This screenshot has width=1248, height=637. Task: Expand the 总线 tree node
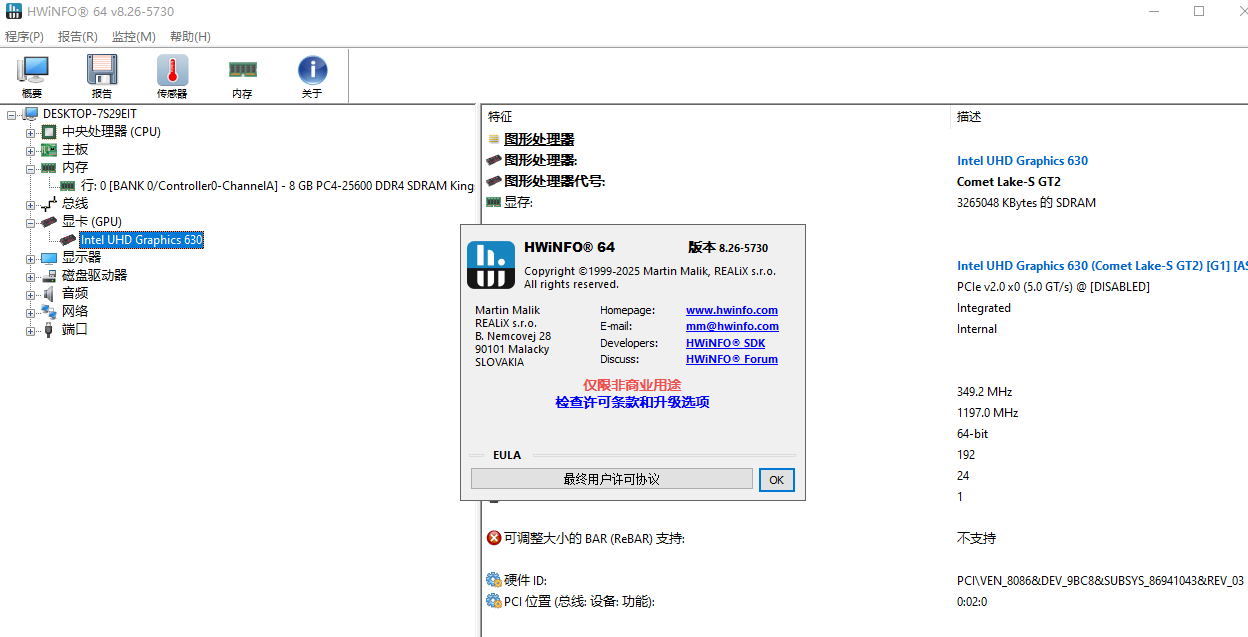[31, 204]
